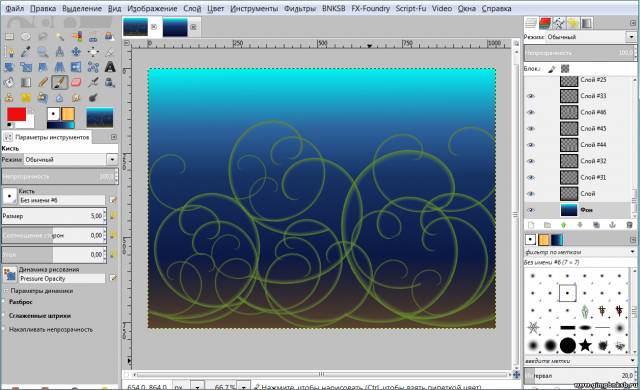Select the Rectangle Select tool
The image size is (640, 390).
[9, 37]
